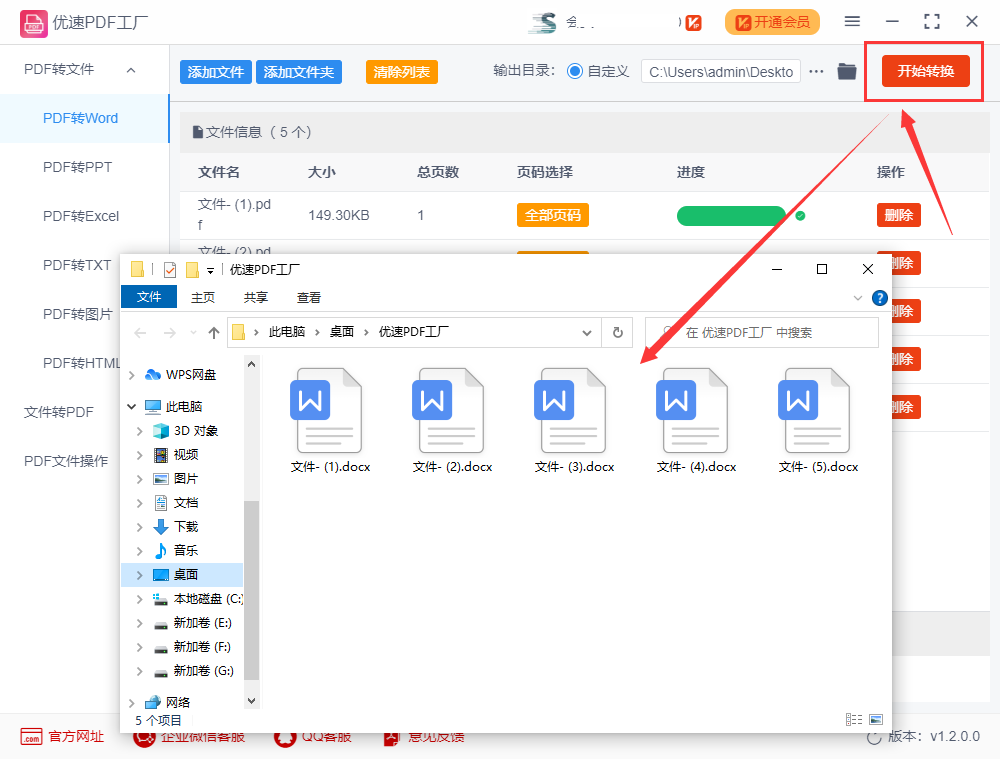Screen dimensions: 1000x760
Task: Customize quick access toolbar dropdown
Action: pyautogui.click(x=210, y=271)
